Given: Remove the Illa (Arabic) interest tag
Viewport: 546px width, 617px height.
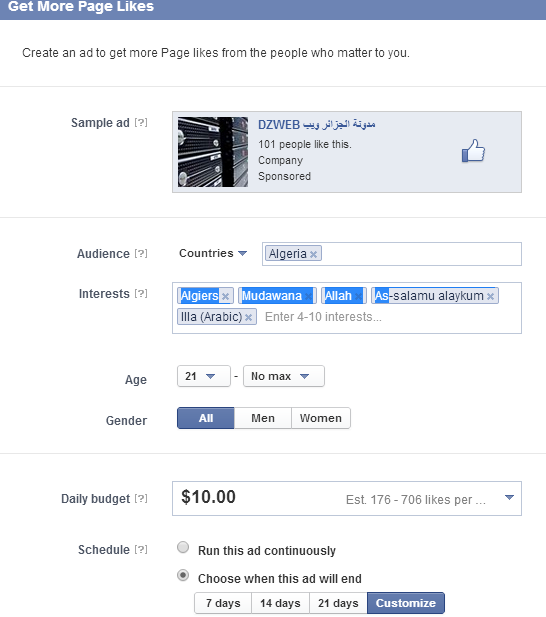Looking at the screenshot, I should (248, 317).
